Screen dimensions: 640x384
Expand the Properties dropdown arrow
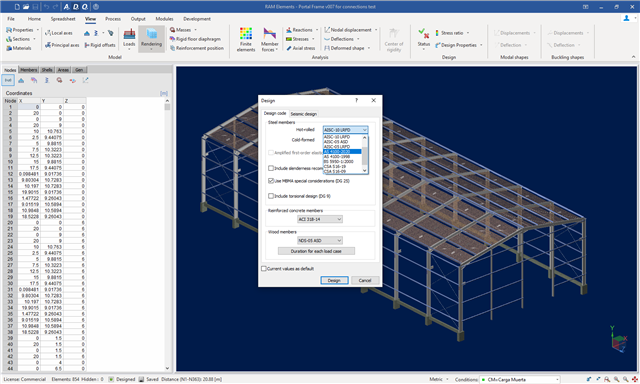(x=38, y=30)
